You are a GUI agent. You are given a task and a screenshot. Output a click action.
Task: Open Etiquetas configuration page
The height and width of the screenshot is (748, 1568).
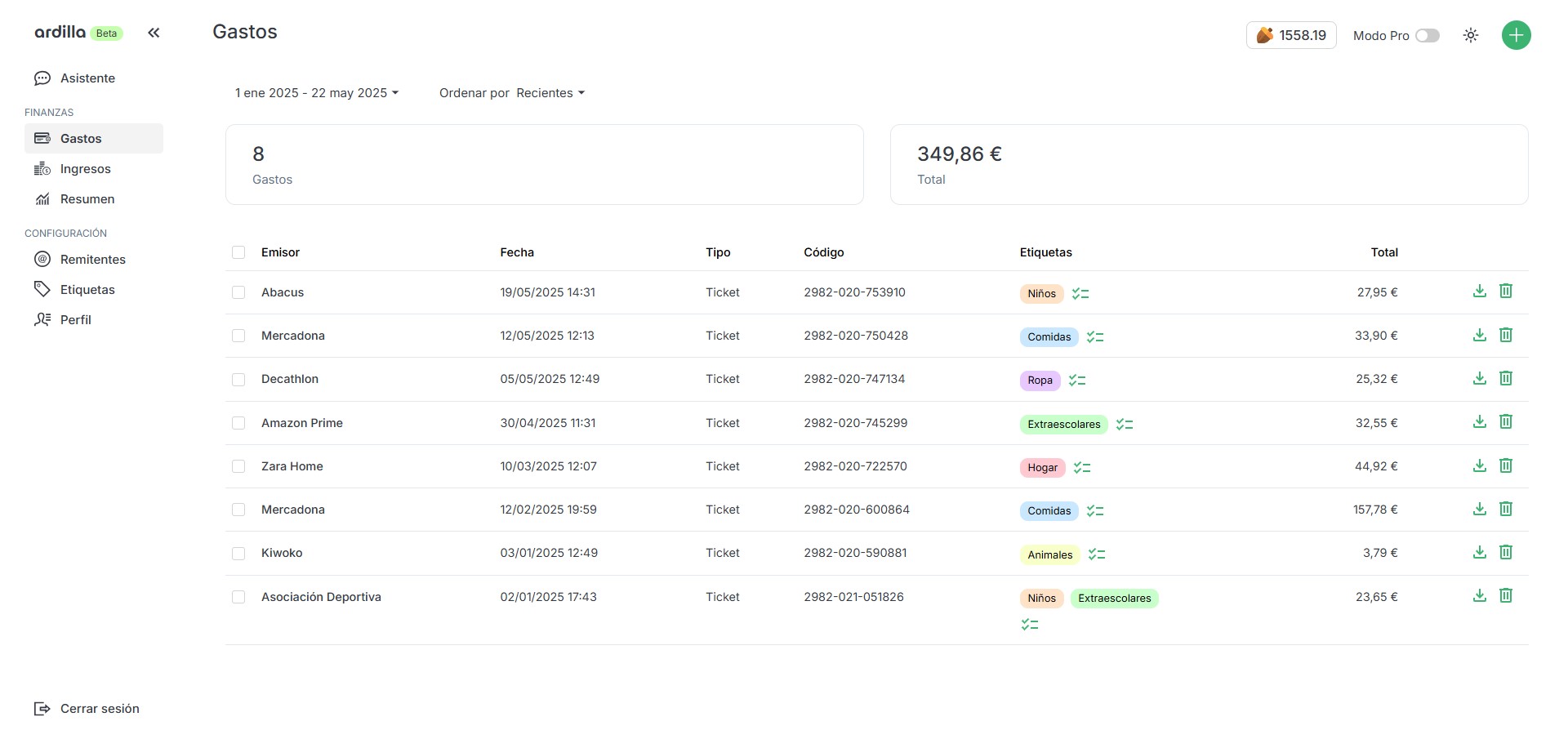(x=87, y=290)
